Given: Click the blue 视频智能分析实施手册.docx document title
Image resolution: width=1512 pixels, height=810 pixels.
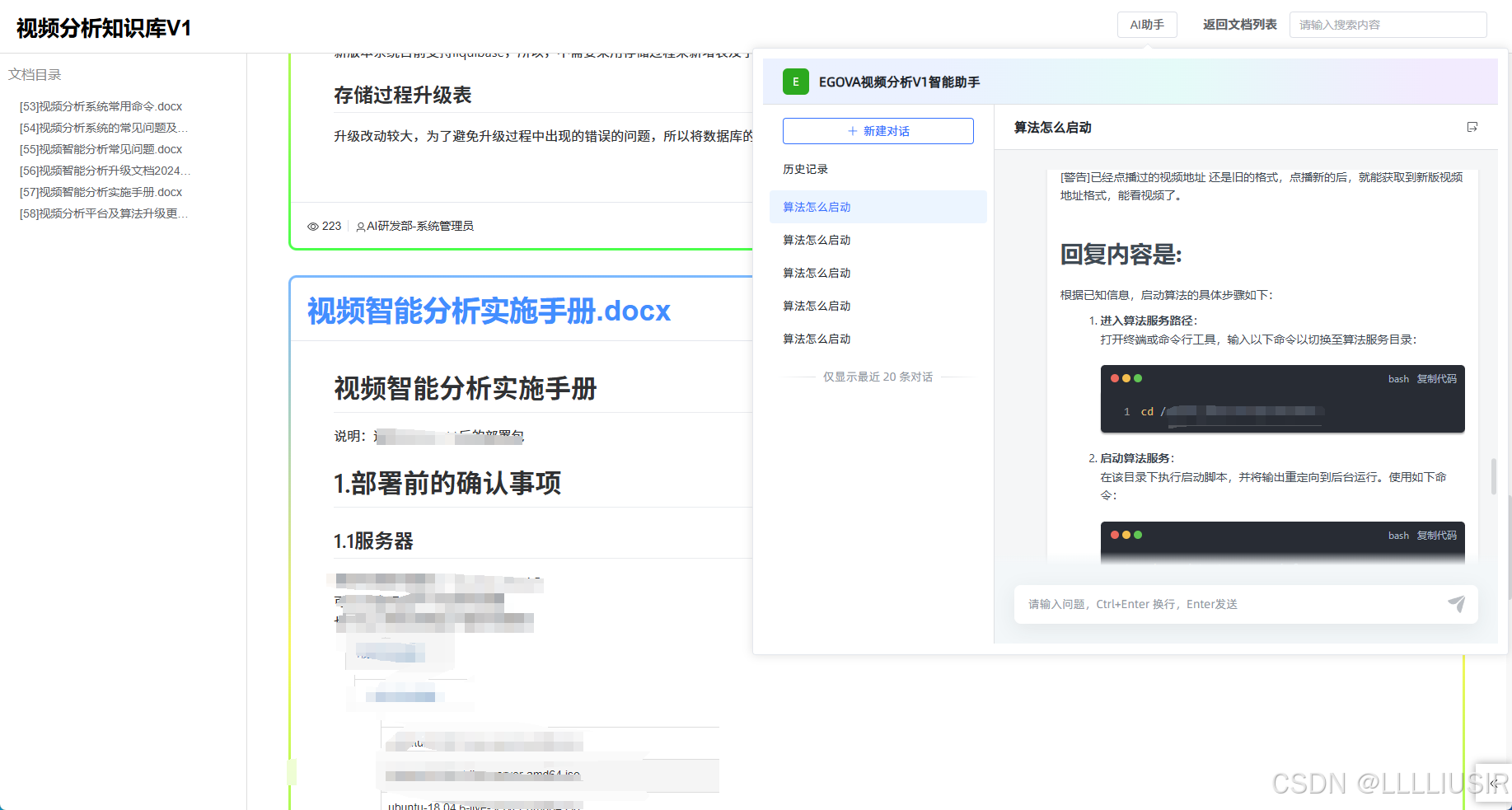Looking at the screenshot, I should click(488, 311).
